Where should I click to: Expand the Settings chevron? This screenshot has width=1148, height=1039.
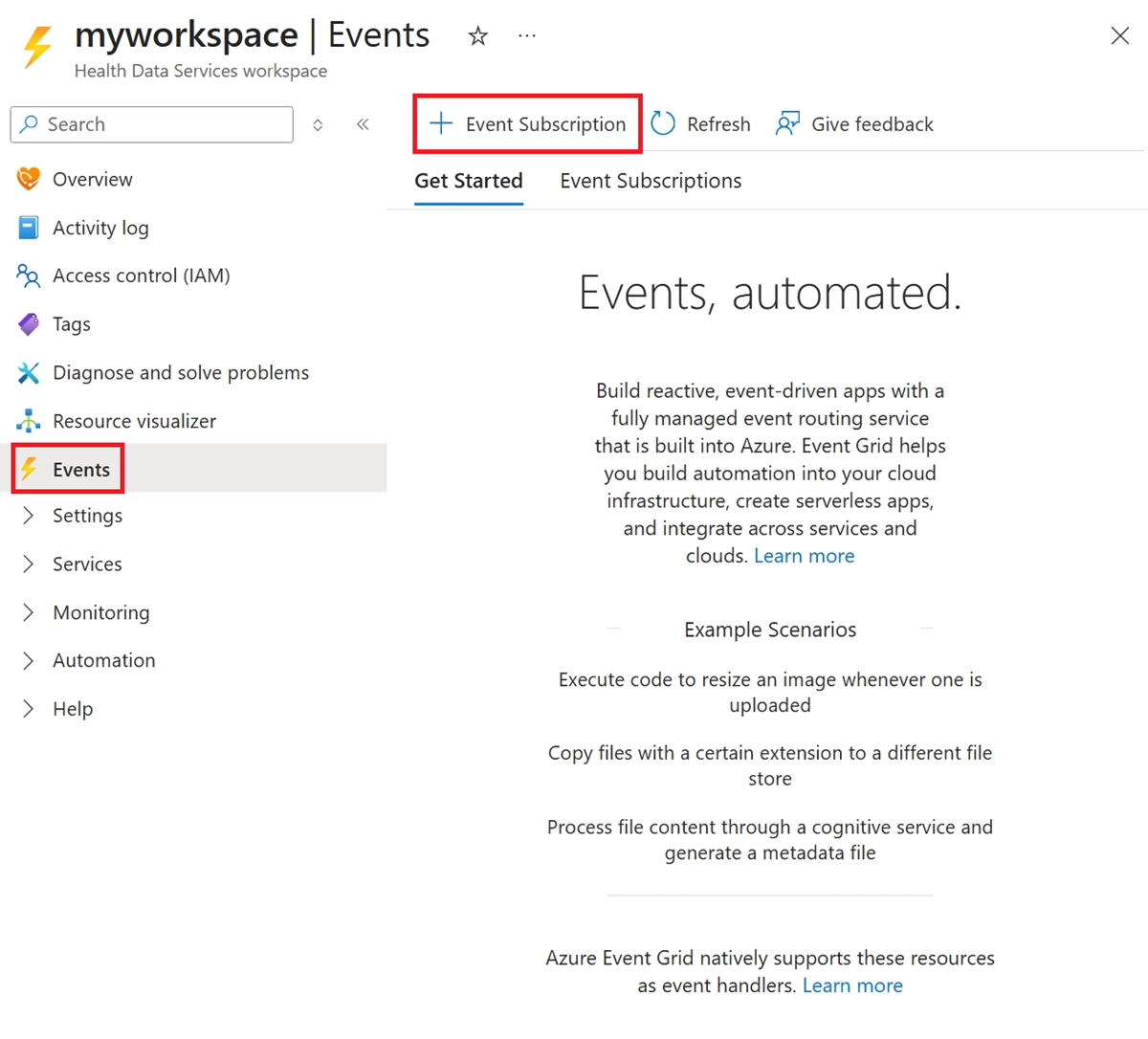29,516
